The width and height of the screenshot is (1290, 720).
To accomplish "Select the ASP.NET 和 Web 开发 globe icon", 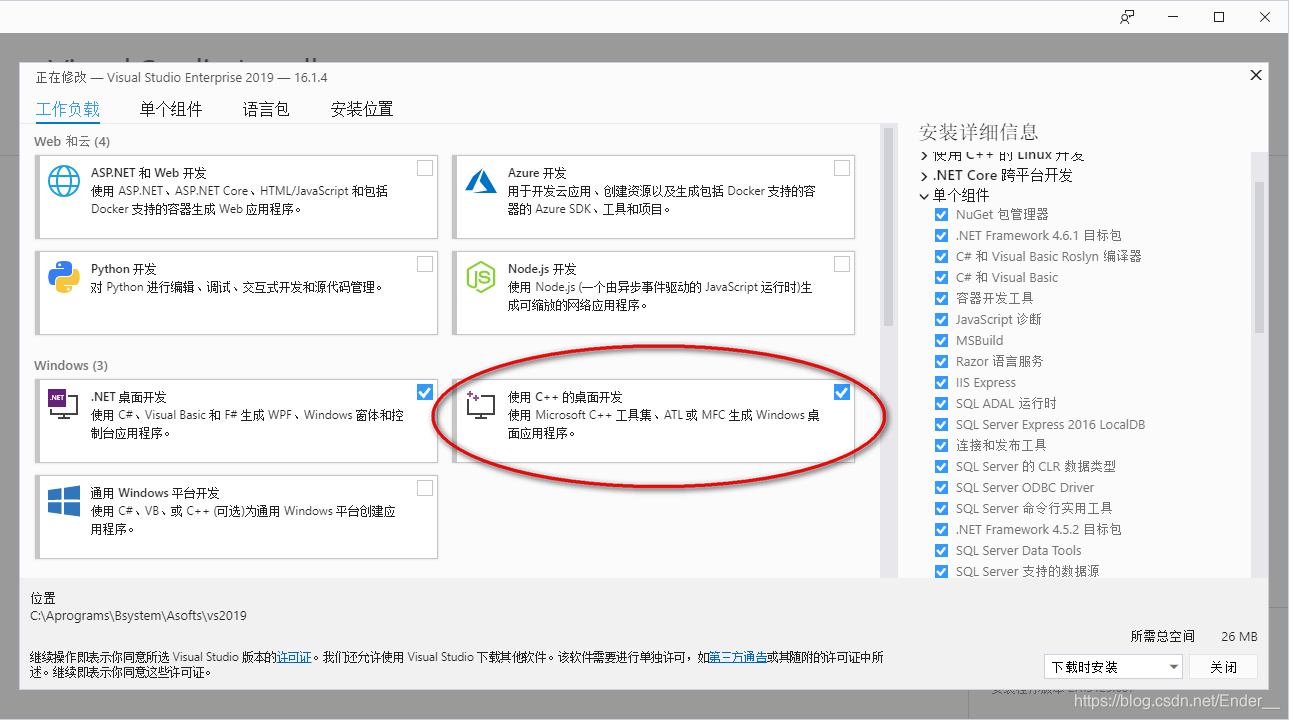I will click(64, 180).
